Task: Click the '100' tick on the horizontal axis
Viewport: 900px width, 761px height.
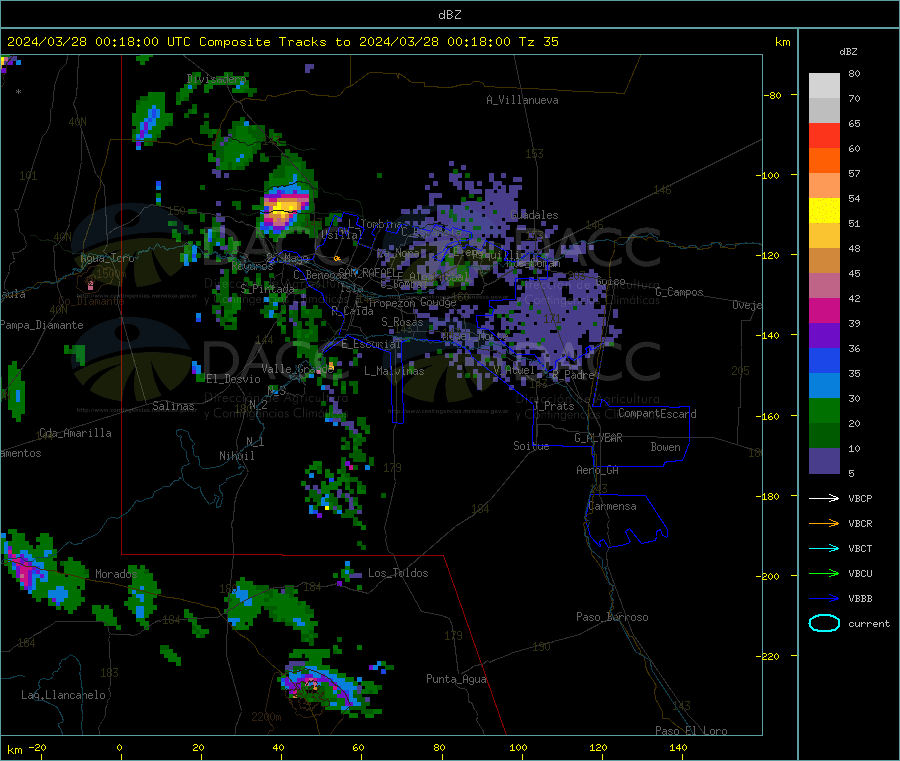Action: pos(518,747)
